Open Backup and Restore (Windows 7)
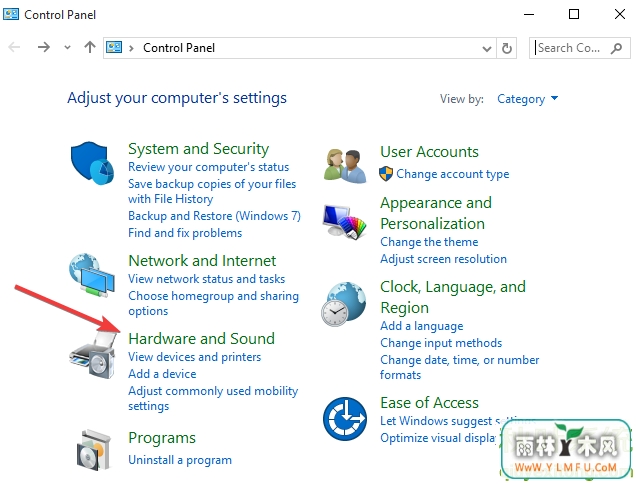636x484 pixels. click(214, 216)
